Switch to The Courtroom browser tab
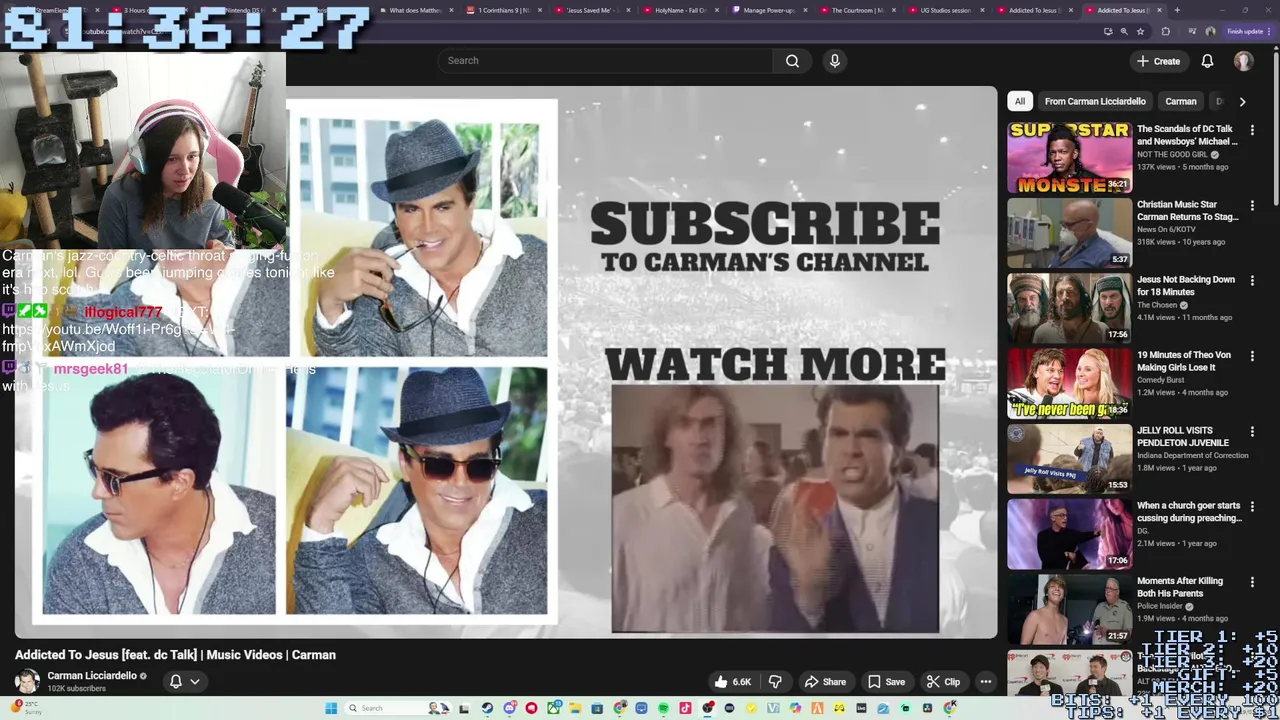Viewport: 1280px width, 720px height. pyautogui.click(x=856, y=10)
